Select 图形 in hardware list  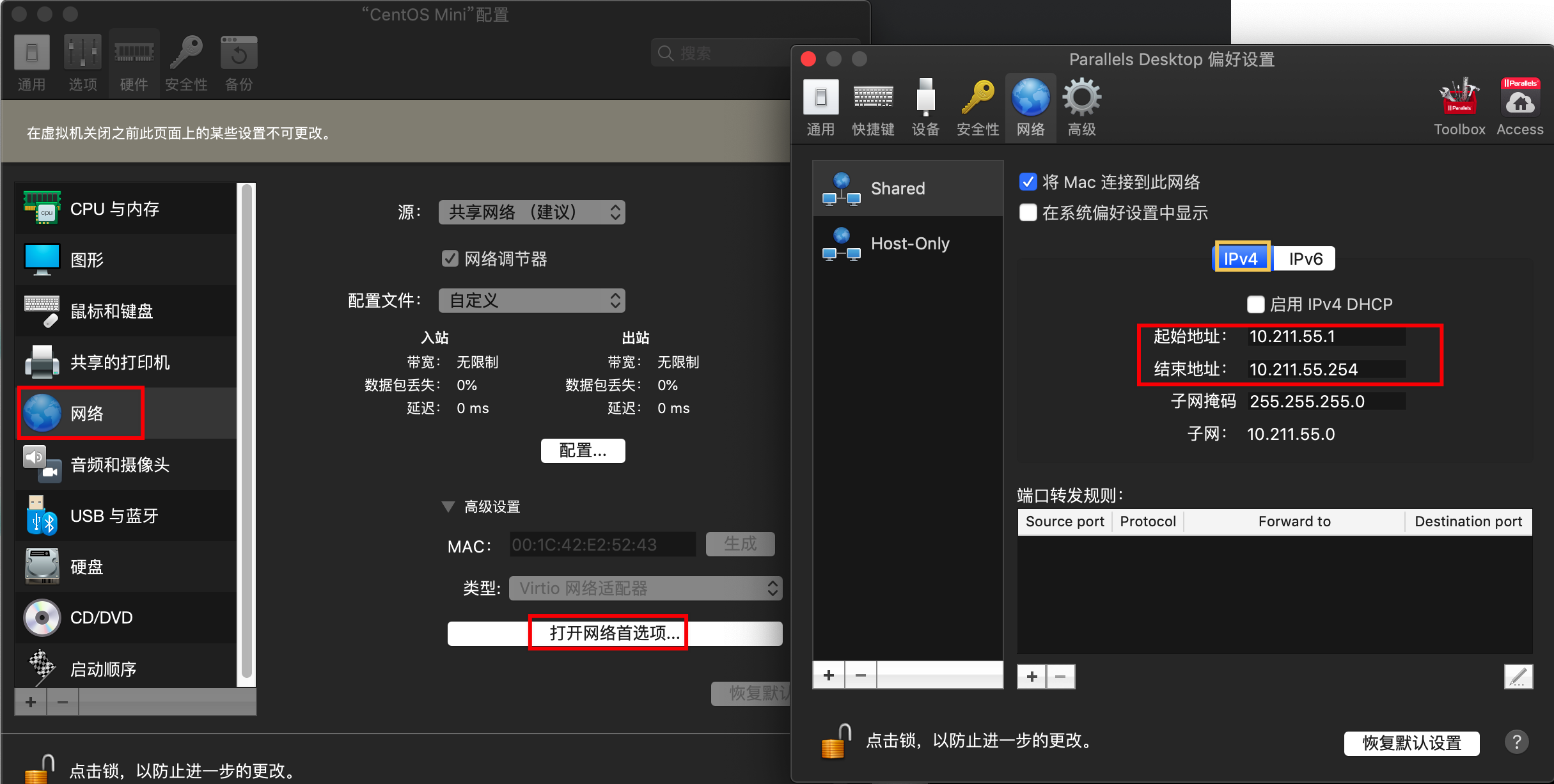(x=126, y=260)
